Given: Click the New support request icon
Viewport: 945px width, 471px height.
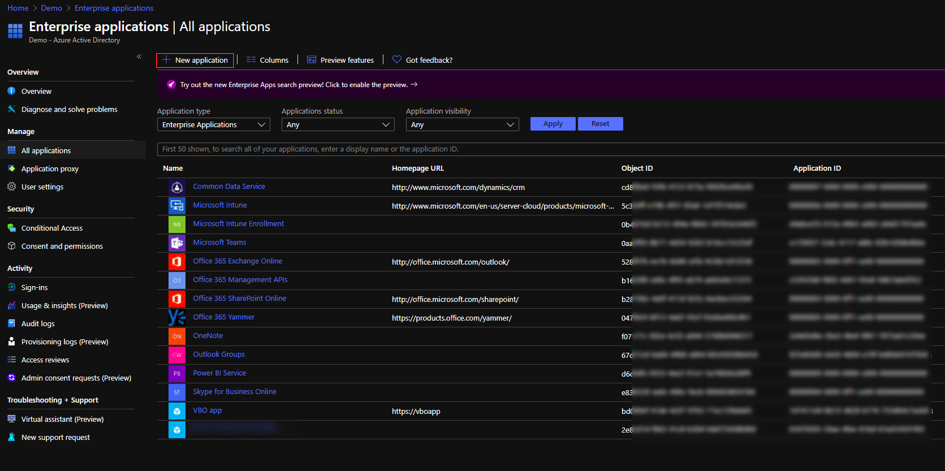Looking at the screenshot, I should tap(11, 437).
